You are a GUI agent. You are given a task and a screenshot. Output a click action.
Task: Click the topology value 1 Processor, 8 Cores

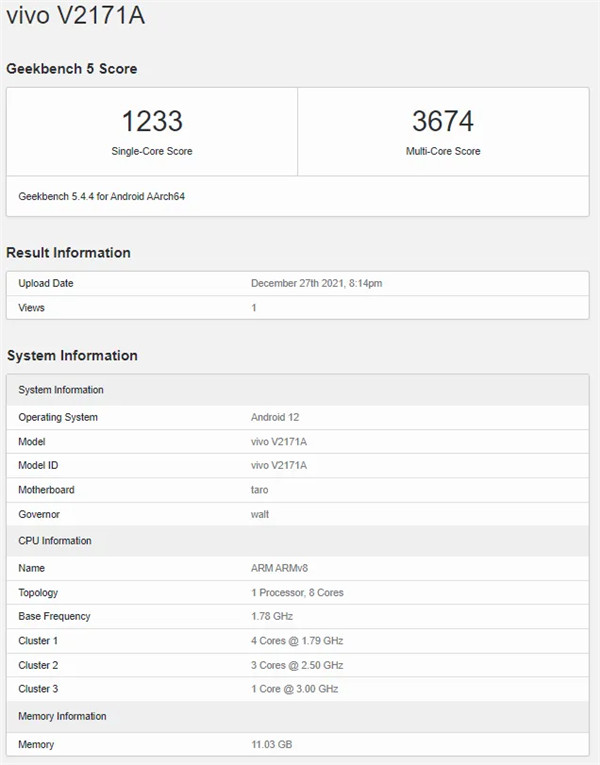(297, 593)
